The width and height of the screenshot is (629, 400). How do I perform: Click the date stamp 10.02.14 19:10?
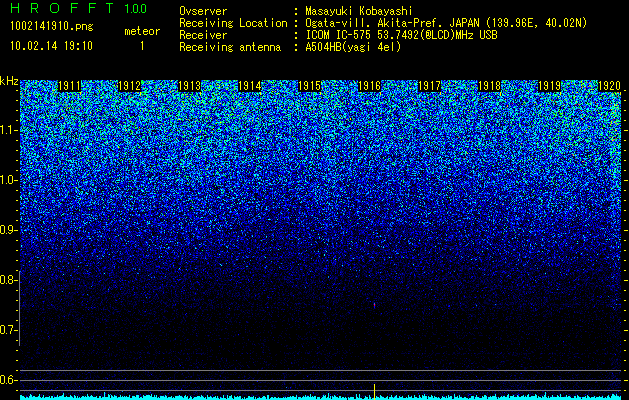tap(51, 45)
